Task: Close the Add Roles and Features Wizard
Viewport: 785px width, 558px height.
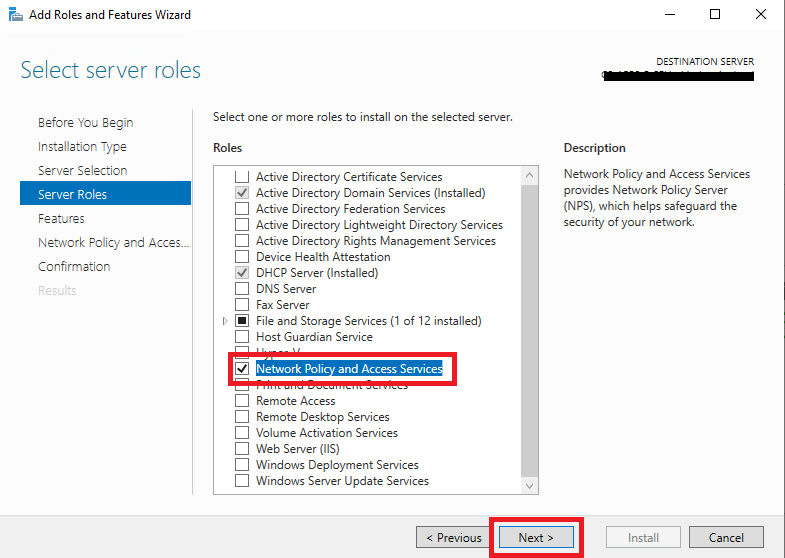Action: coord(760,15)
